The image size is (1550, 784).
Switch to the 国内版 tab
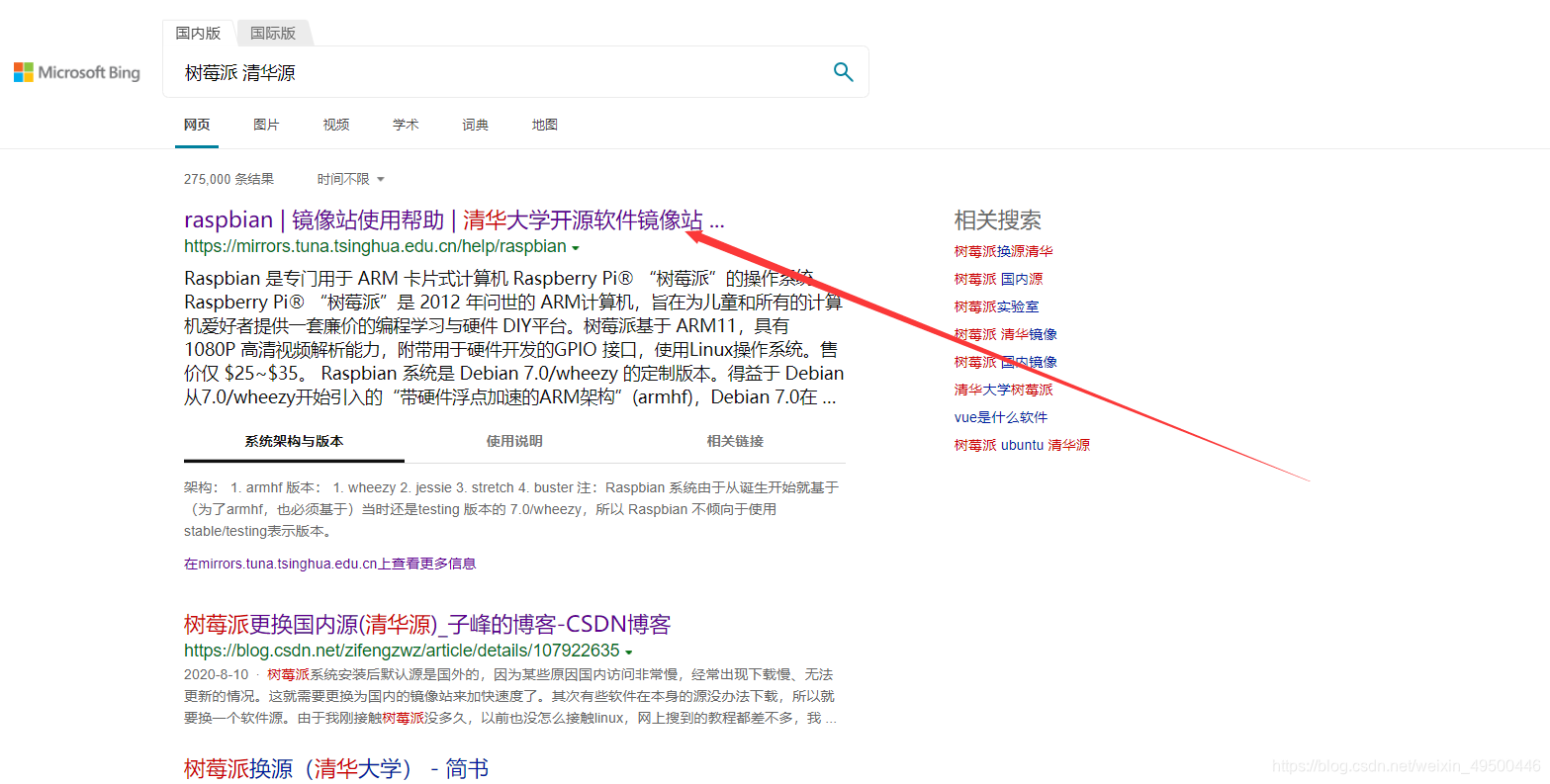198,33
